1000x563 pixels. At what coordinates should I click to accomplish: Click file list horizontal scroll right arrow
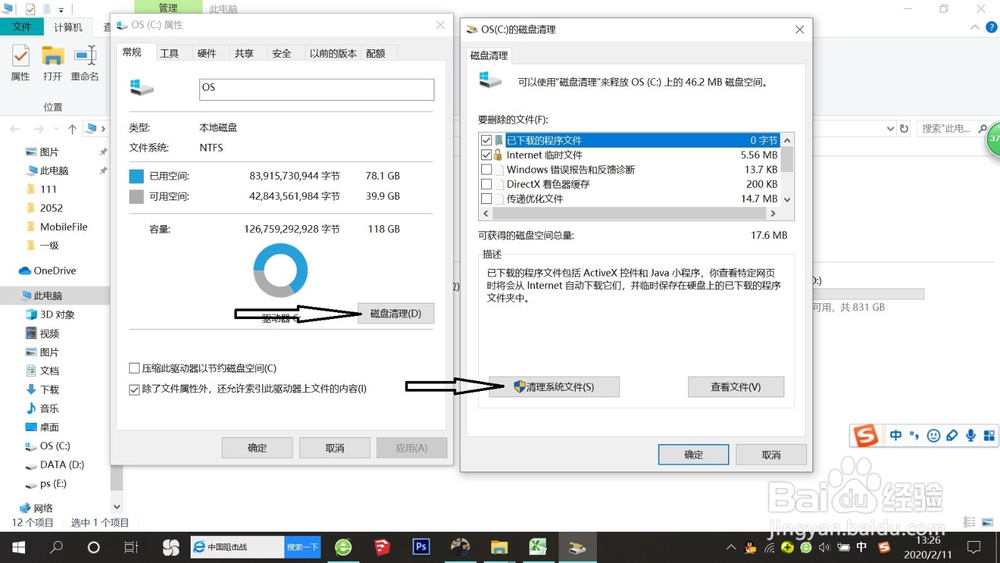[773, 213]
